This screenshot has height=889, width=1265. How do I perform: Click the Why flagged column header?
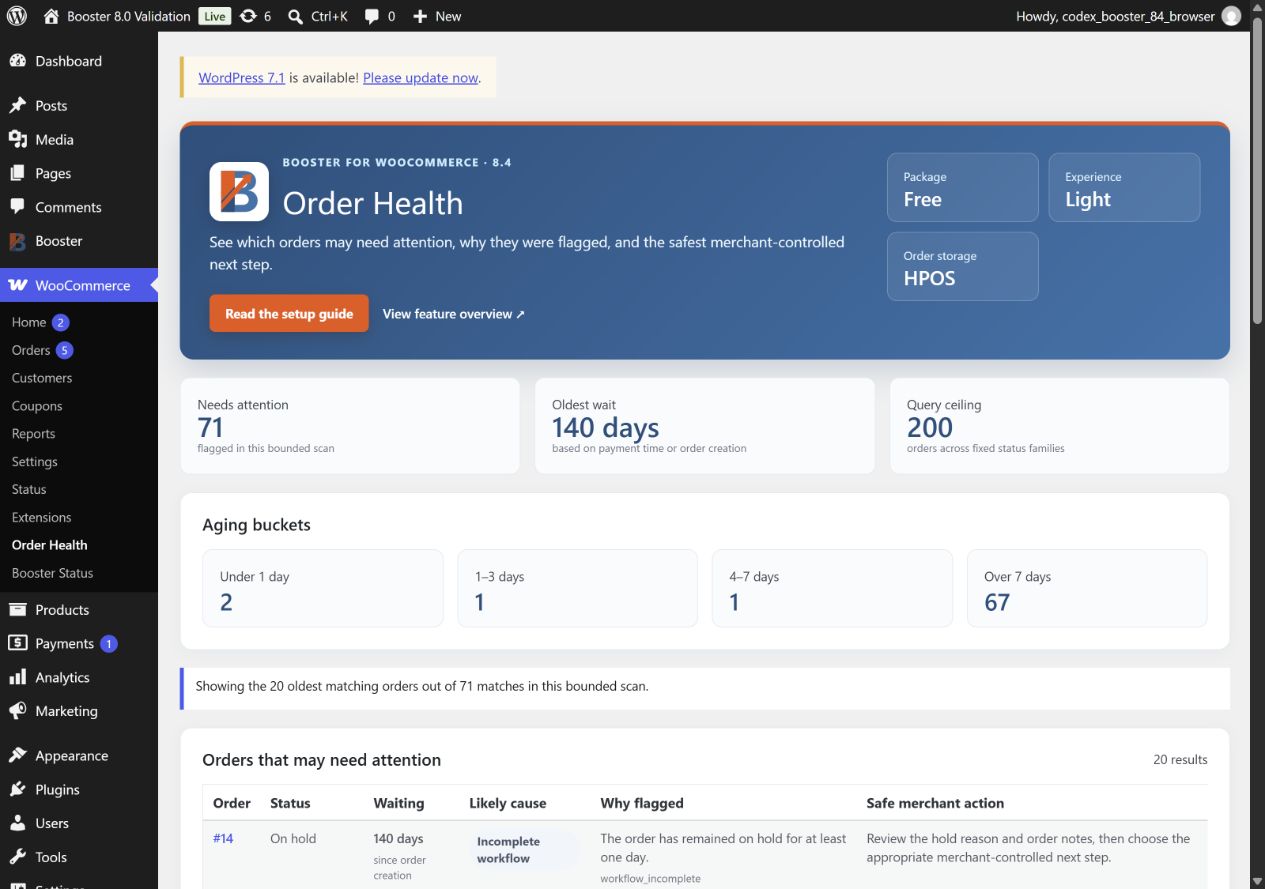pos(642,803)
